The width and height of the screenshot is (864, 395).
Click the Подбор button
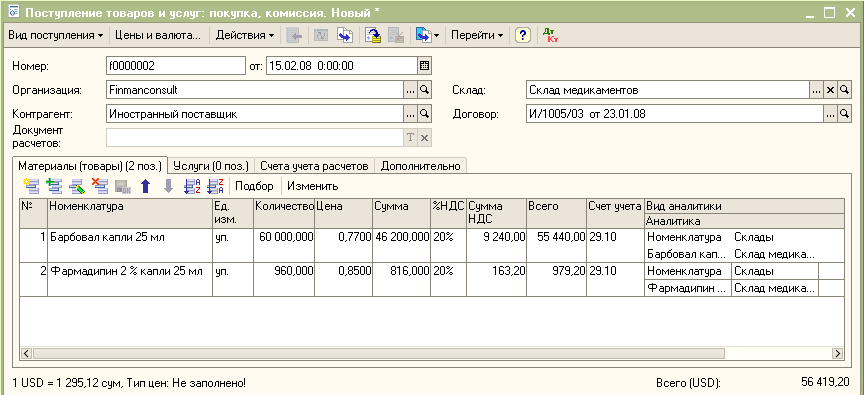254,186
